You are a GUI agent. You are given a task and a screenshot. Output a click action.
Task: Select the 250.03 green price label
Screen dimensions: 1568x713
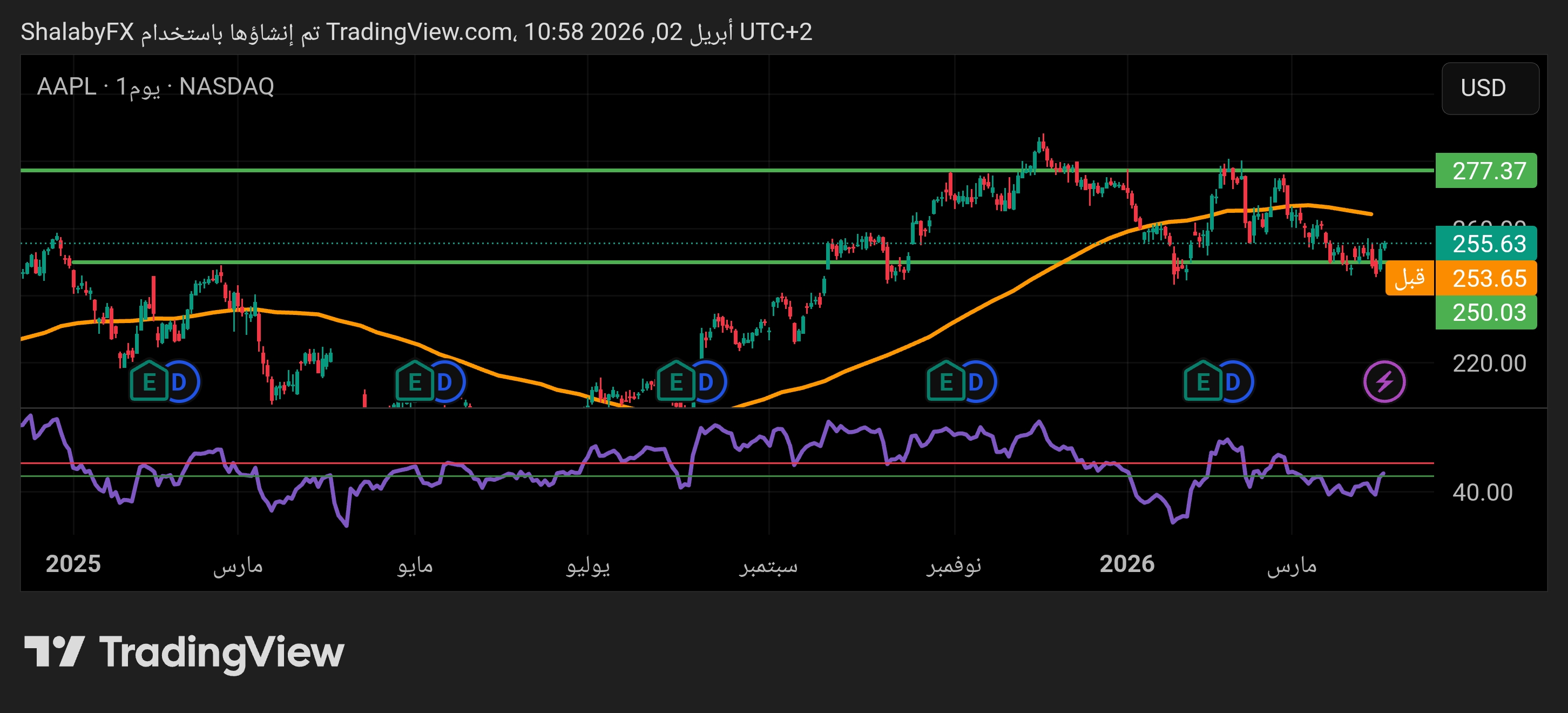pos(1486,312)
